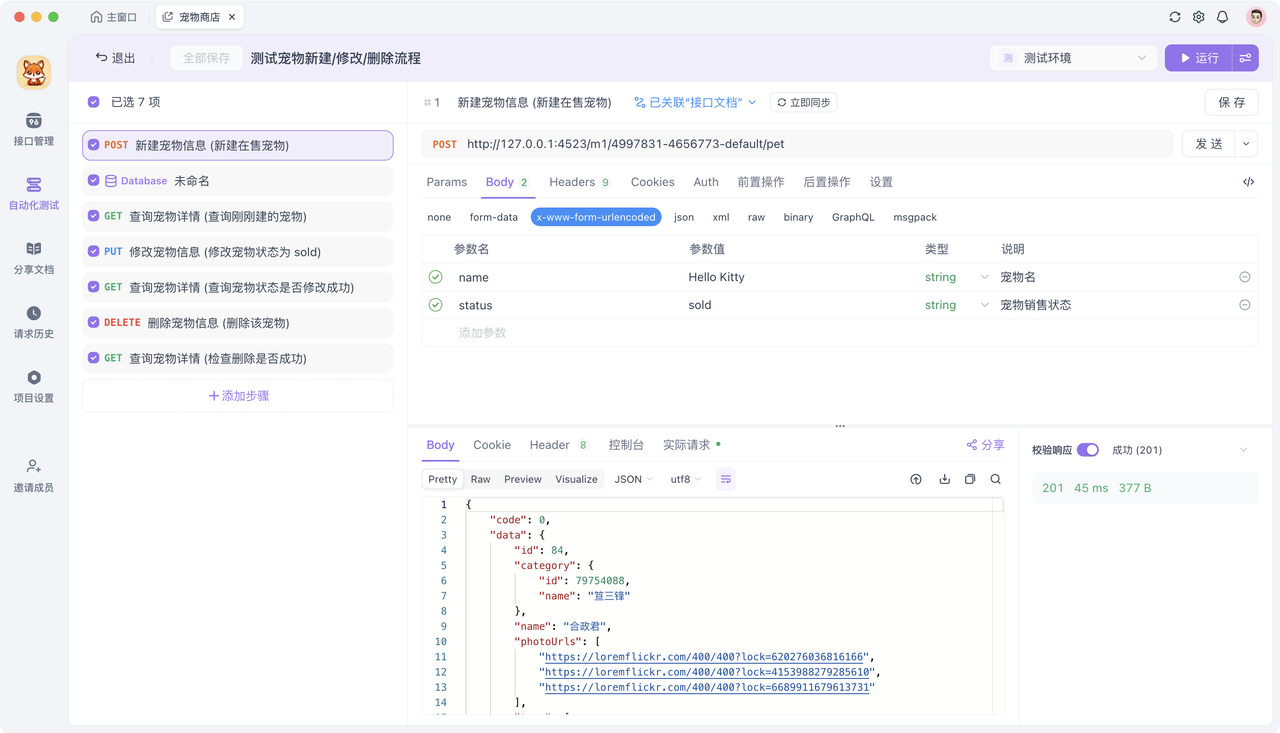
Task: Switch to the Params tab
Action: tap(447, 182)
